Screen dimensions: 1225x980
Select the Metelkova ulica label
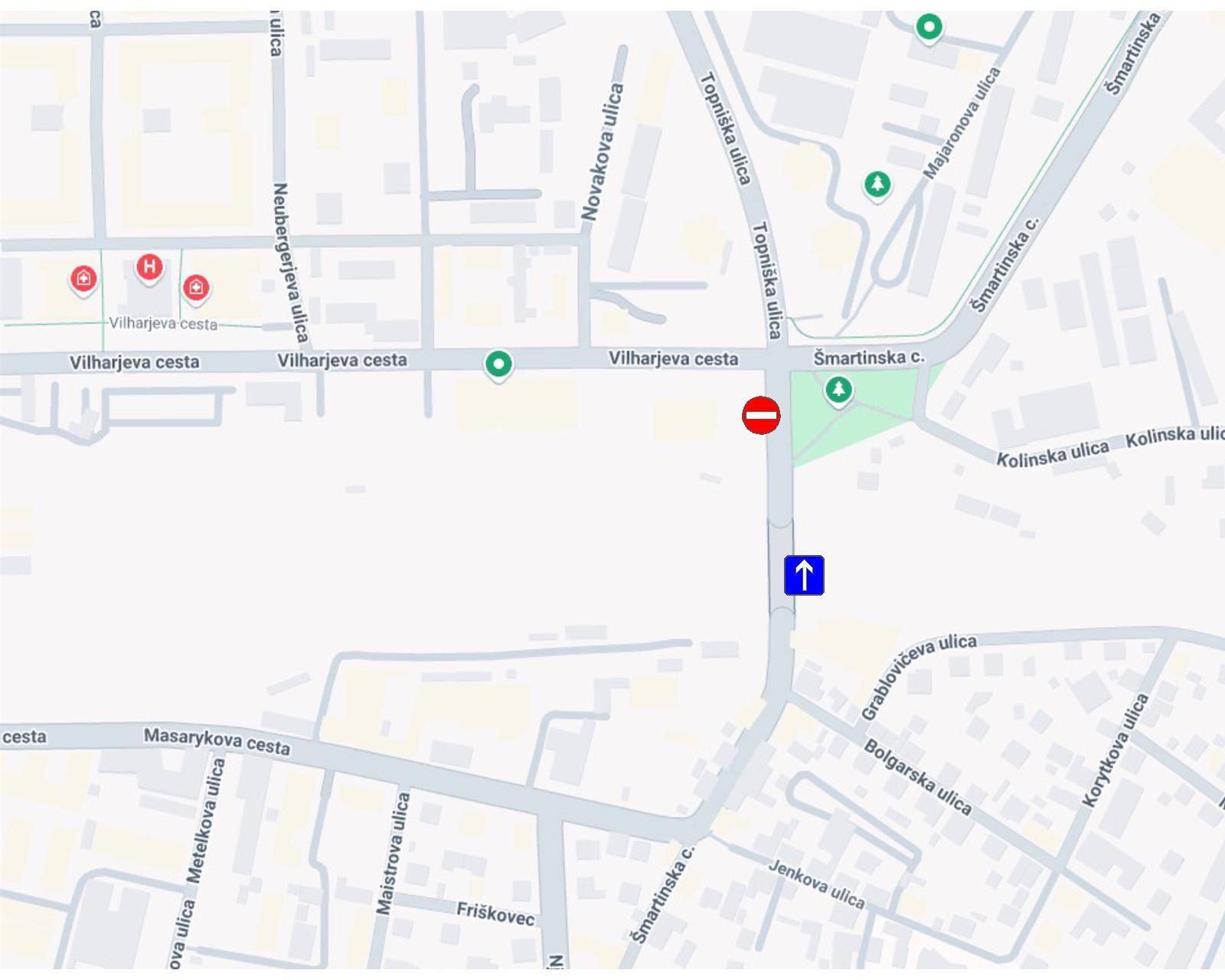(x=207, y=820)
